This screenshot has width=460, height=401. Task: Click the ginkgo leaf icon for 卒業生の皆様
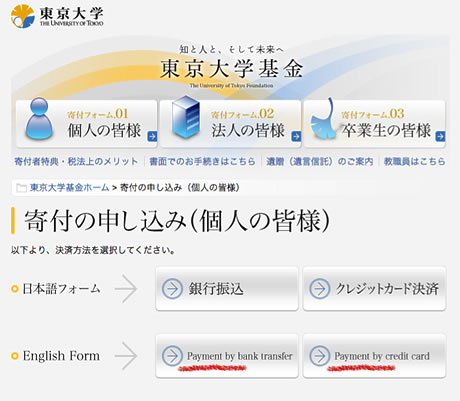pos(324,119)
